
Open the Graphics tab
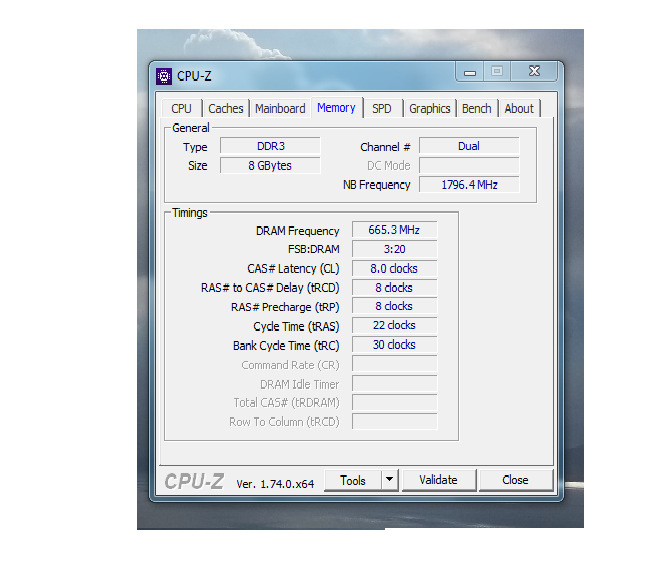click(x=430, y=109)
